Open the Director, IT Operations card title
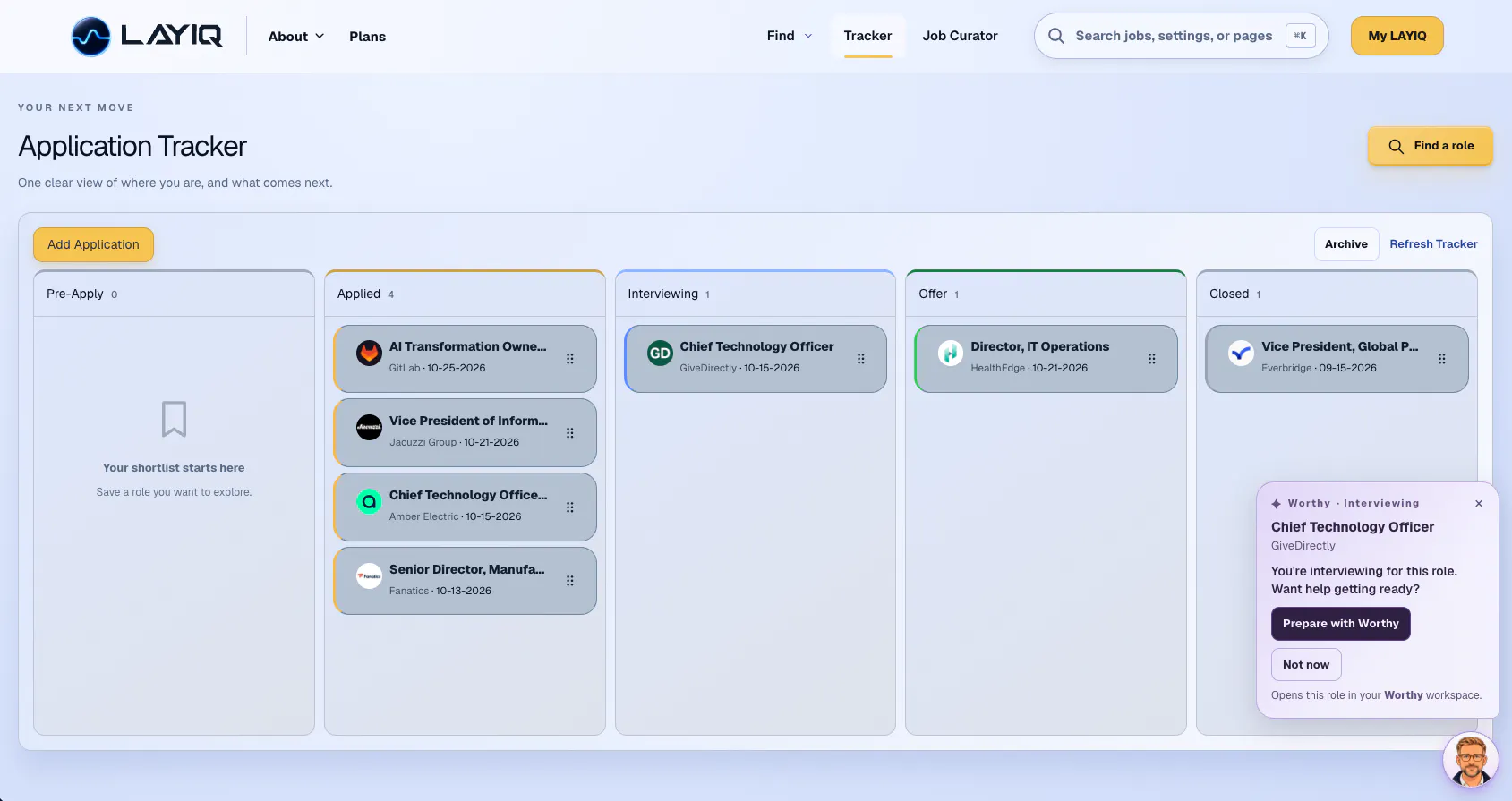Image resolution: width=1512 pixels, height=801 pixels. click(1039, 346)
